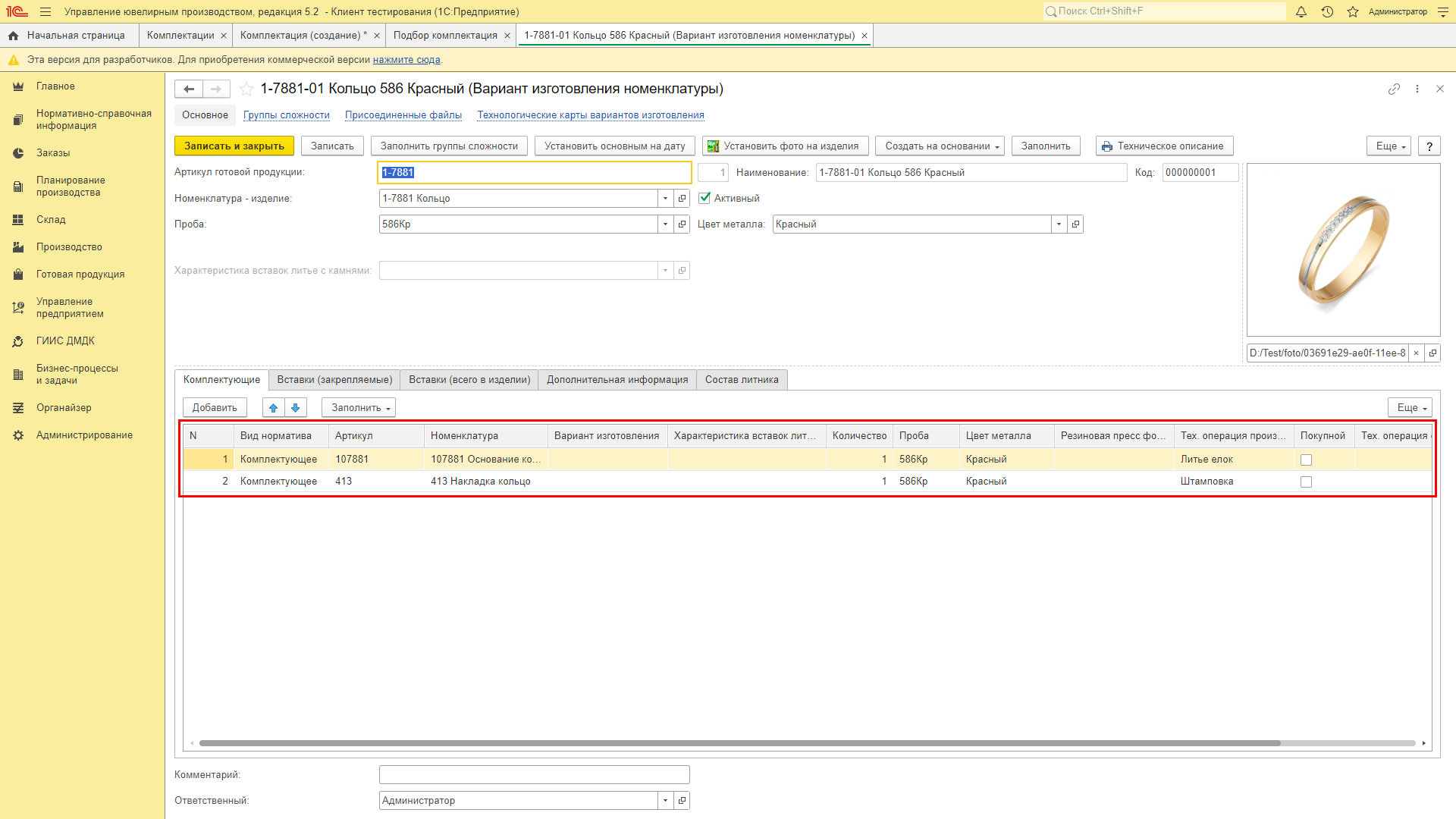Click Установить основным на дату button
The width and height of the screenshot is (1456, 819).
click(615, 146)
